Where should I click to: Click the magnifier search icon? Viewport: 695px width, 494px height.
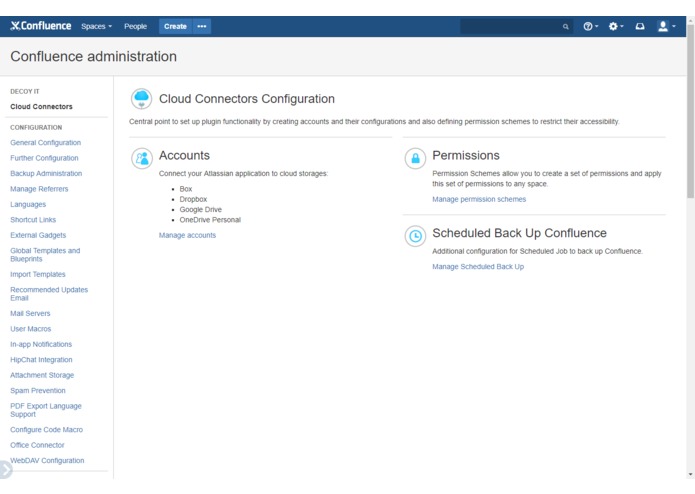pos(566,27)
